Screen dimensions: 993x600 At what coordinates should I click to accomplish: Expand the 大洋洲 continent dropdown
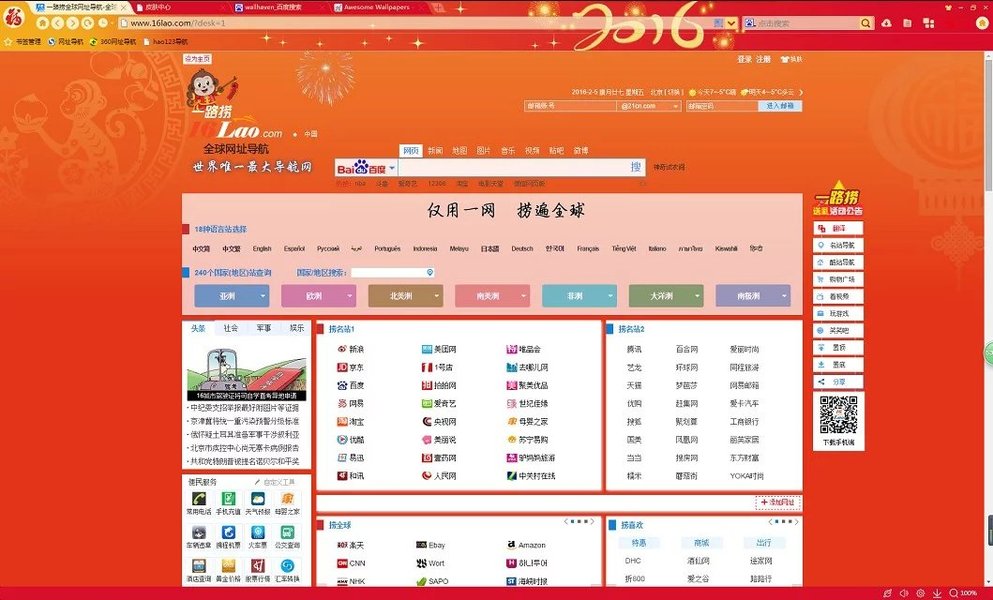point(666,296)
